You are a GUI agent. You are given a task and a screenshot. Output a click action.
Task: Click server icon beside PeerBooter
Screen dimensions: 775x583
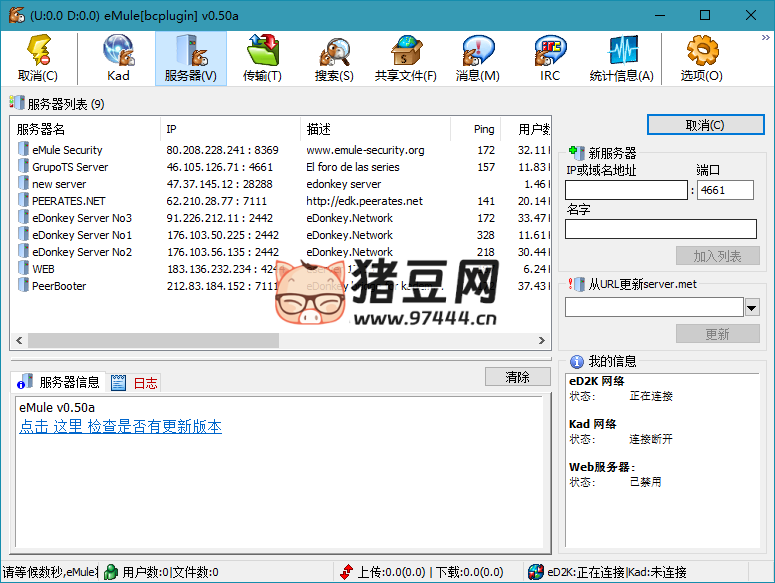[x=23, y=285]
